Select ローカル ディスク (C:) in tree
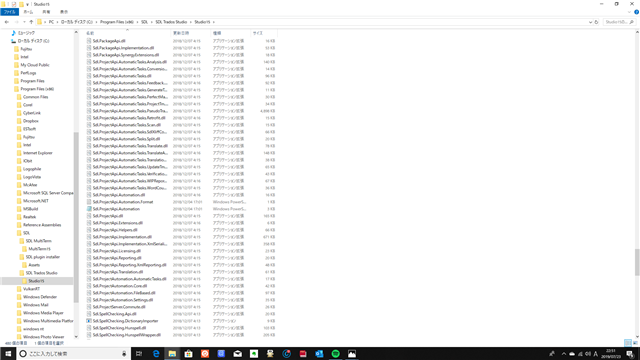640x360 pixels. [x=33, y=41]
